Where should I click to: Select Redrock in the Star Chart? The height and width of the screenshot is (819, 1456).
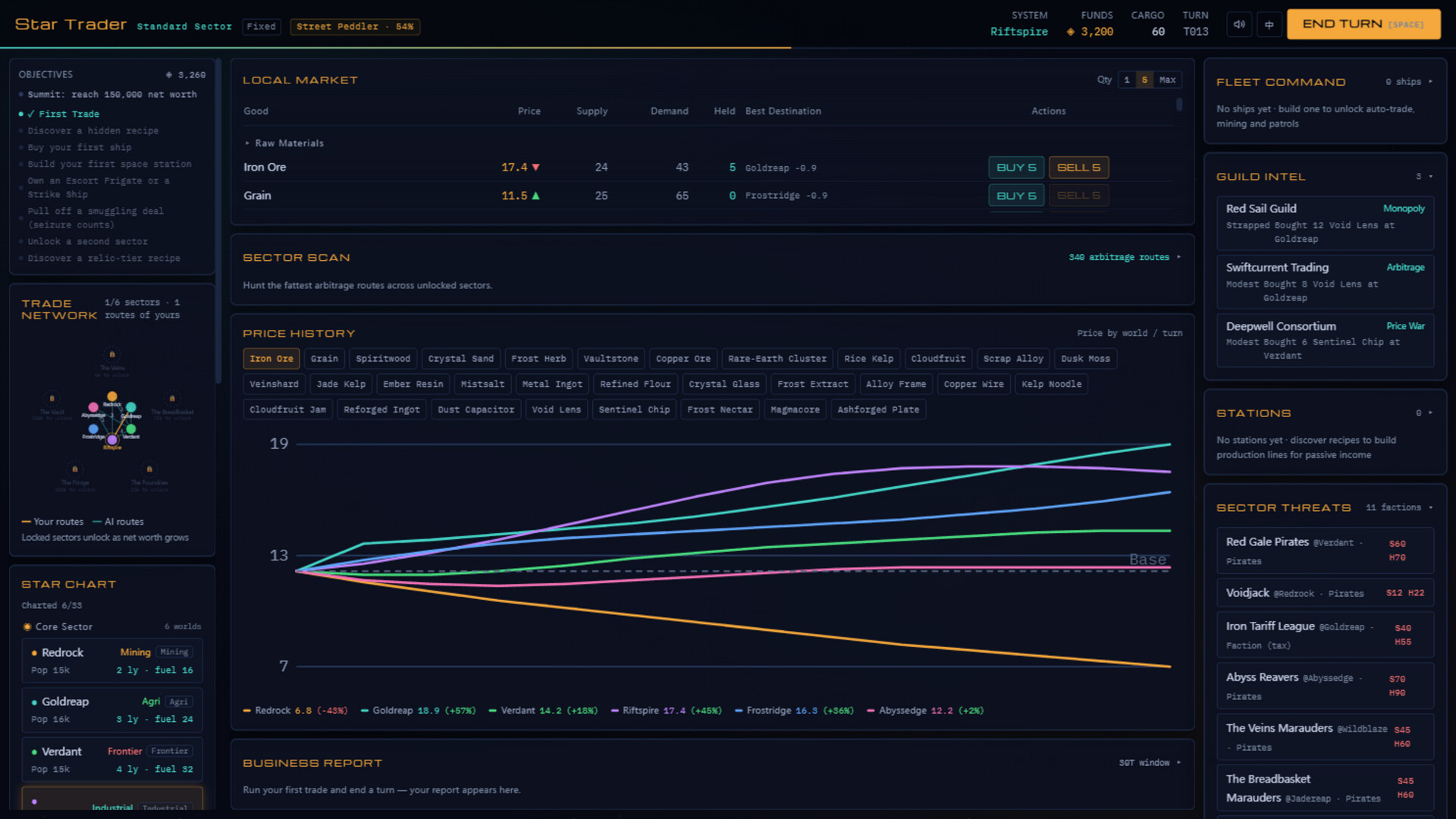coord(112,661)
